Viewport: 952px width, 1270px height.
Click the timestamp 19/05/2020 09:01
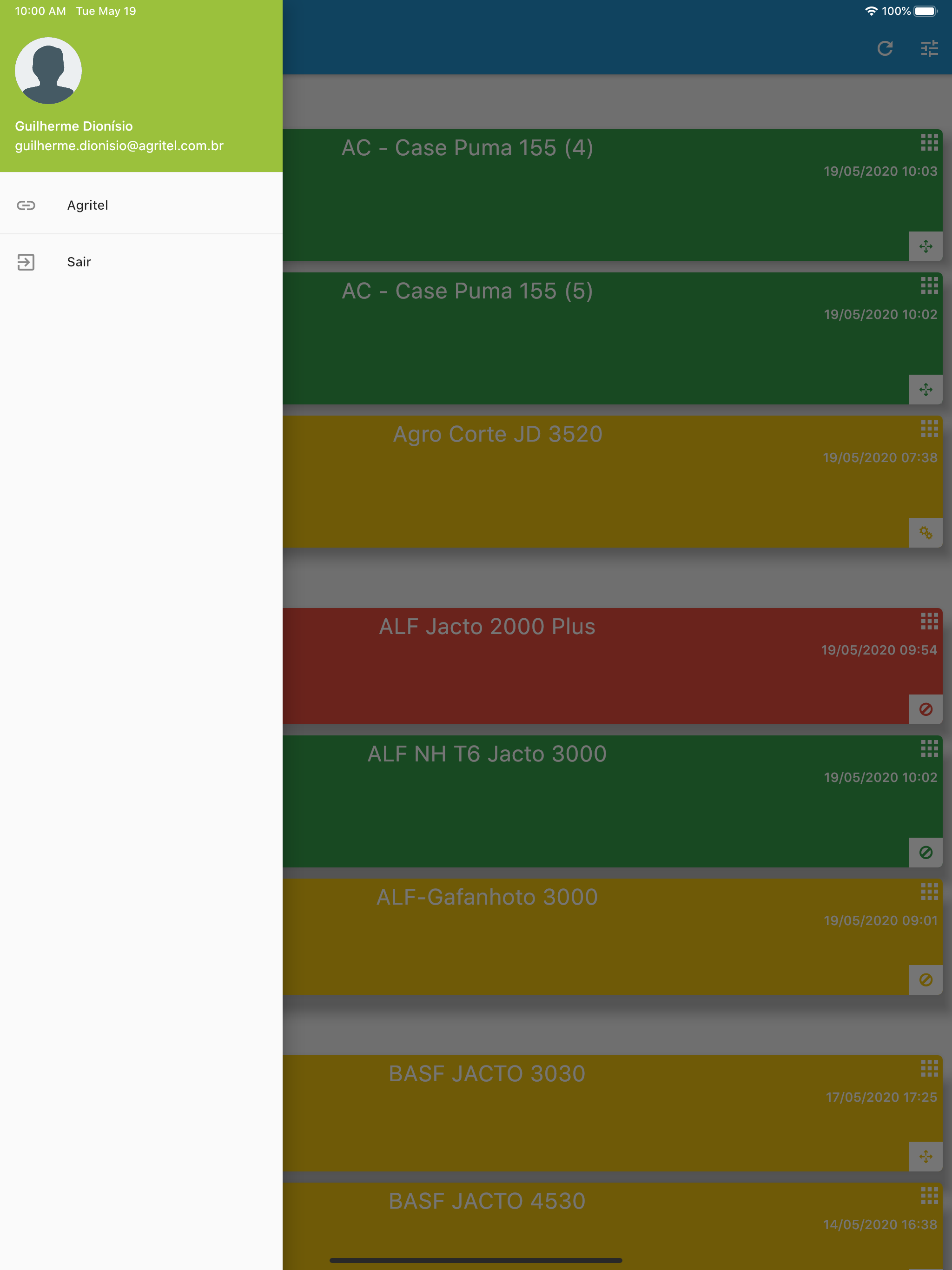pyautogui.click(x=880, y=920)
